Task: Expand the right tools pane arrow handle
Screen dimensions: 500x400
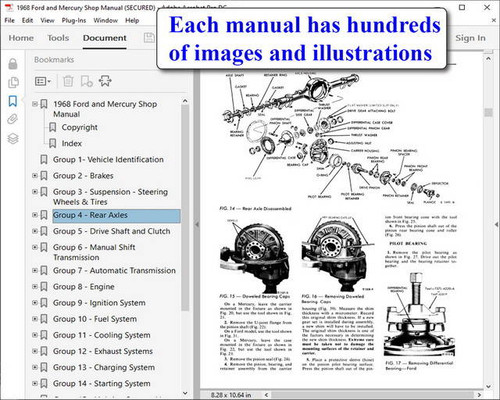Action: 497,225
